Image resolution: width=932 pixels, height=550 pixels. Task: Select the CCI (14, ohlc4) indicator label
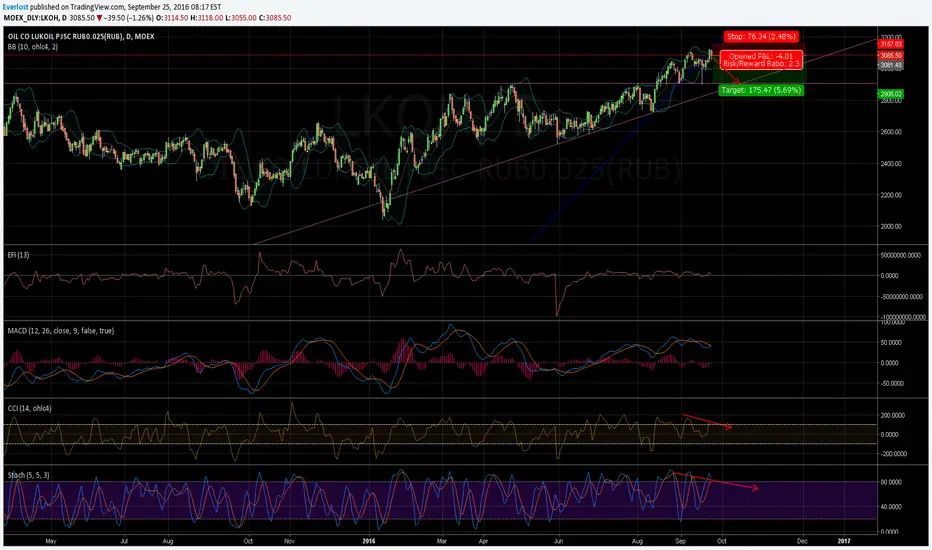(30, 408)
